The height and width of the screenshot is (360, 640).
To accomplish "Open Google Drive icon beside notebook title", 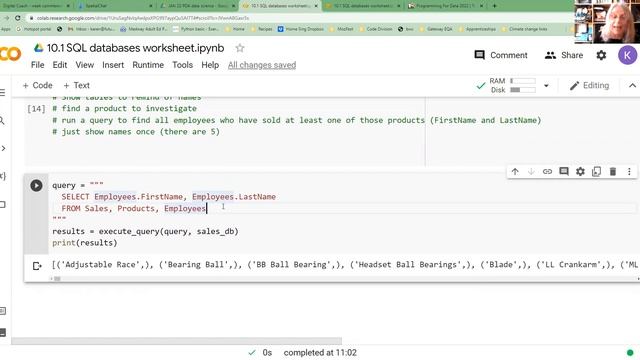I will coord(38,48).
